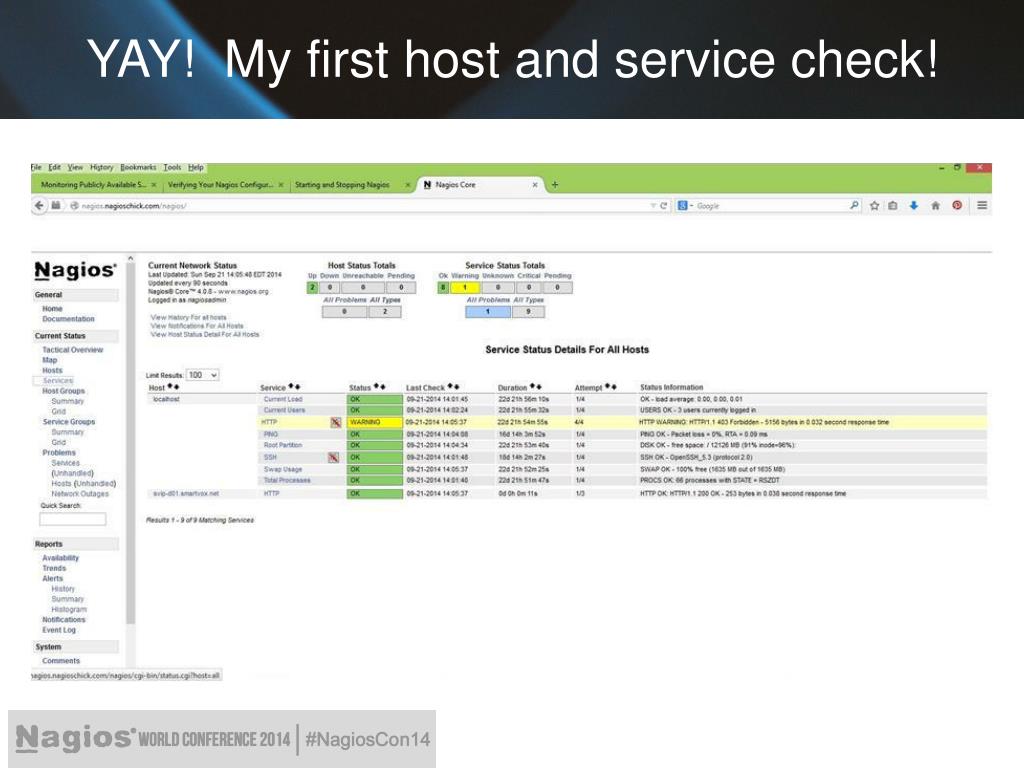Open the Trends report link
This screenshot has height=768, width=1024.
pos(54,568)
